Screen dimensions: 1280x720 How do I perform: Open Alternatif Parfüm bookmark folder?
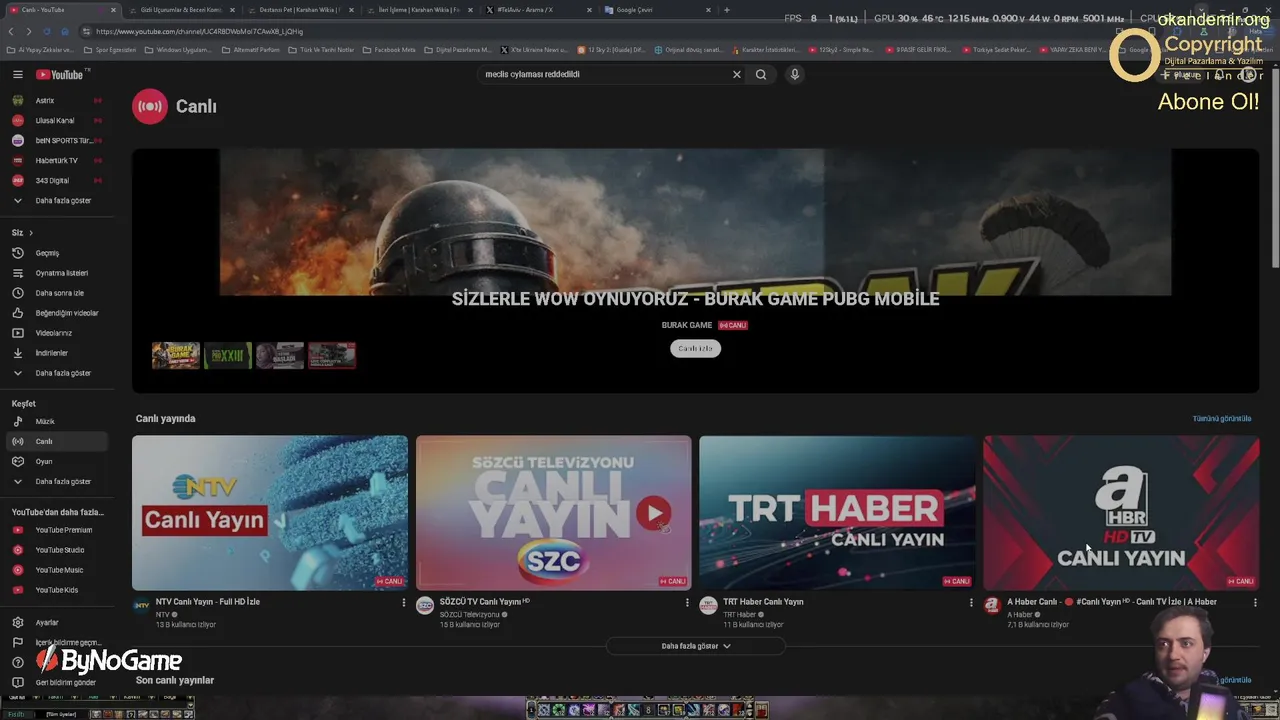250,50
